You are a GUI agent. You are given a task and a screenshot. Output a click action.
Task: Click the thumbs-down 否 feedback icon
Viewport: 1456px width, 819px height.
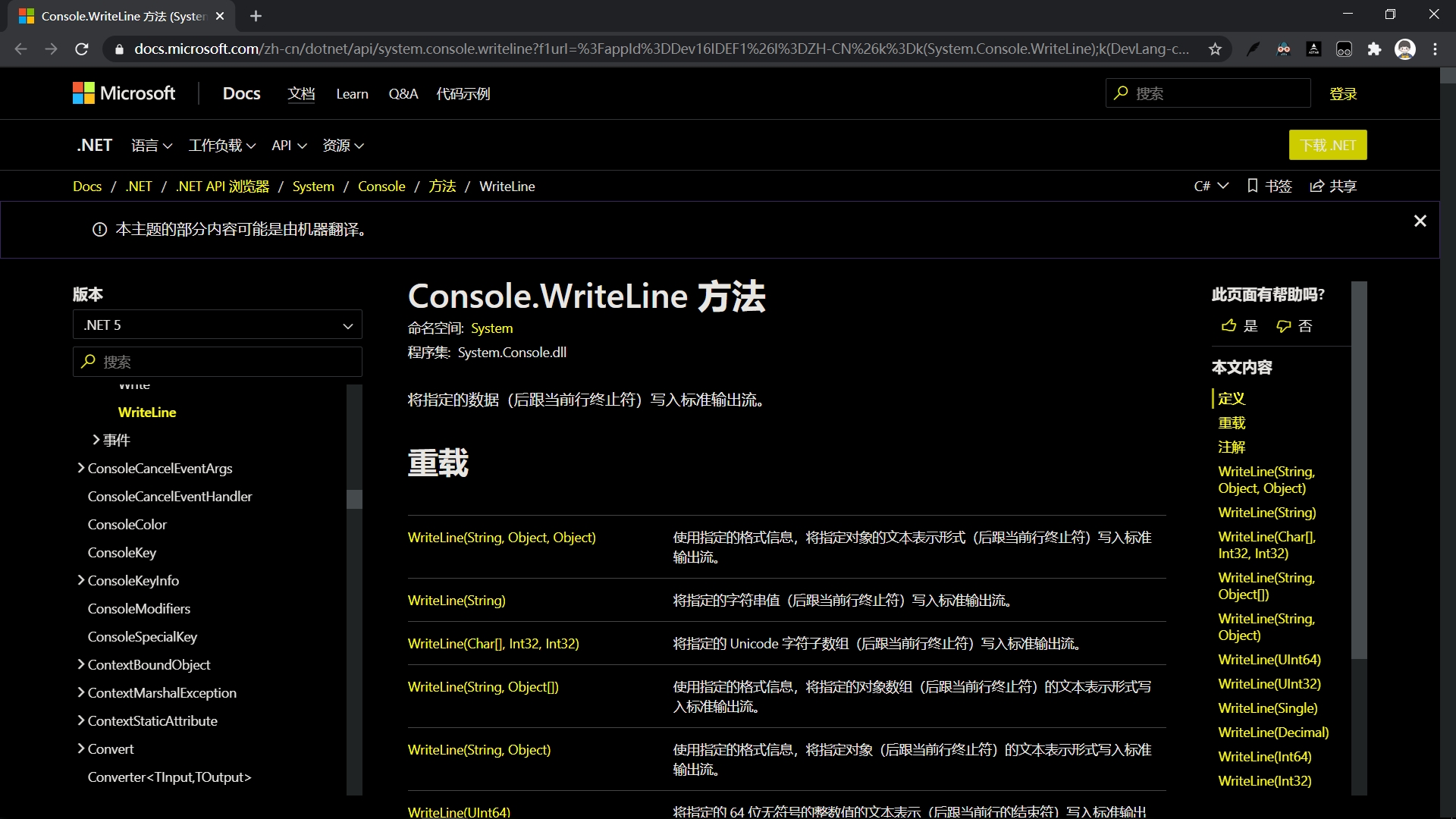1283,326
